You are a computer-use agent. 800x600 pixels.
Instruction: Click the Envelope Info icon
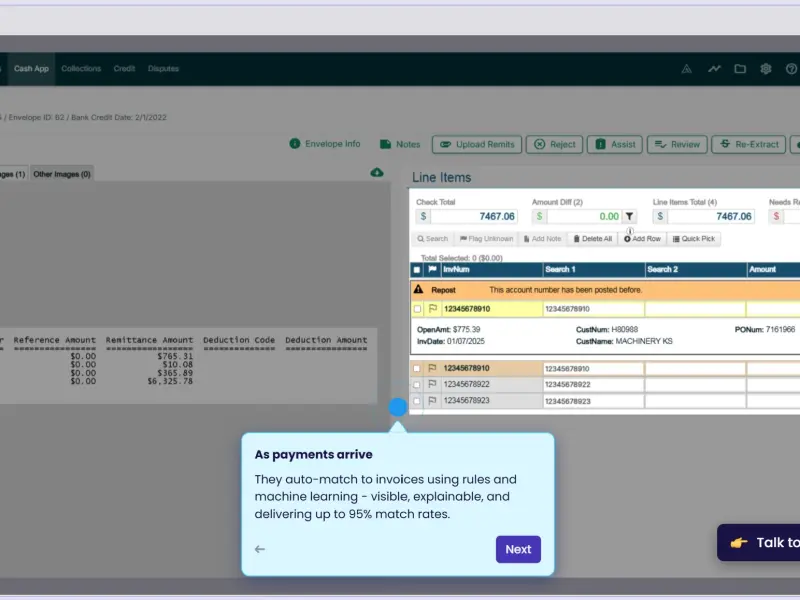click(x=295, y=144)
